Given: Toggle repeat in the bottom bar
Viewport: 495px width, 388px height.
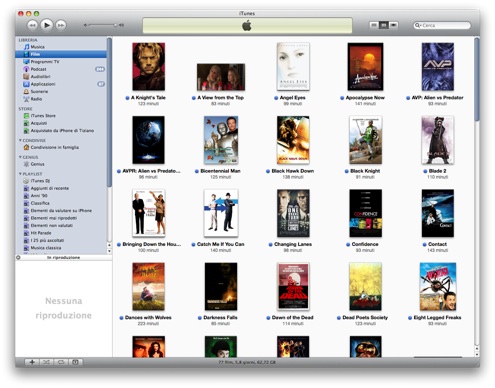Looking at the screenshot, I should (61, 362).
